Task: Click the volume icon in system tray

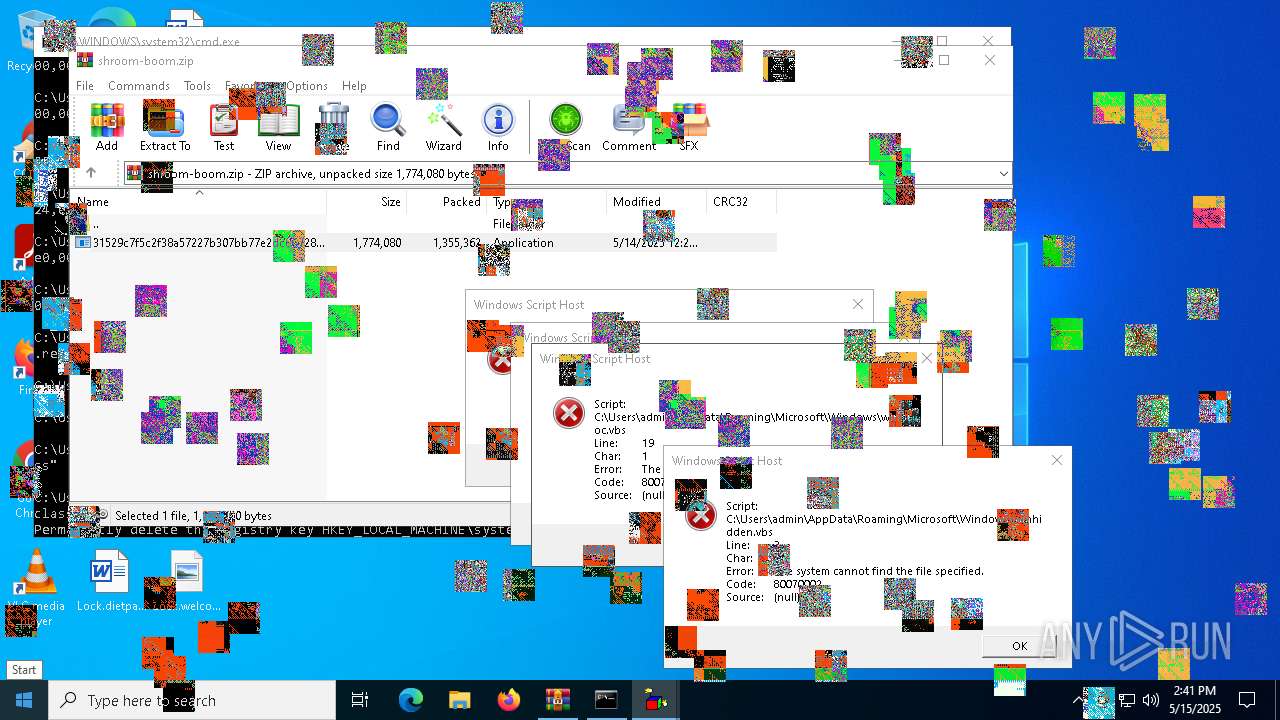Action: [1150, 700]
